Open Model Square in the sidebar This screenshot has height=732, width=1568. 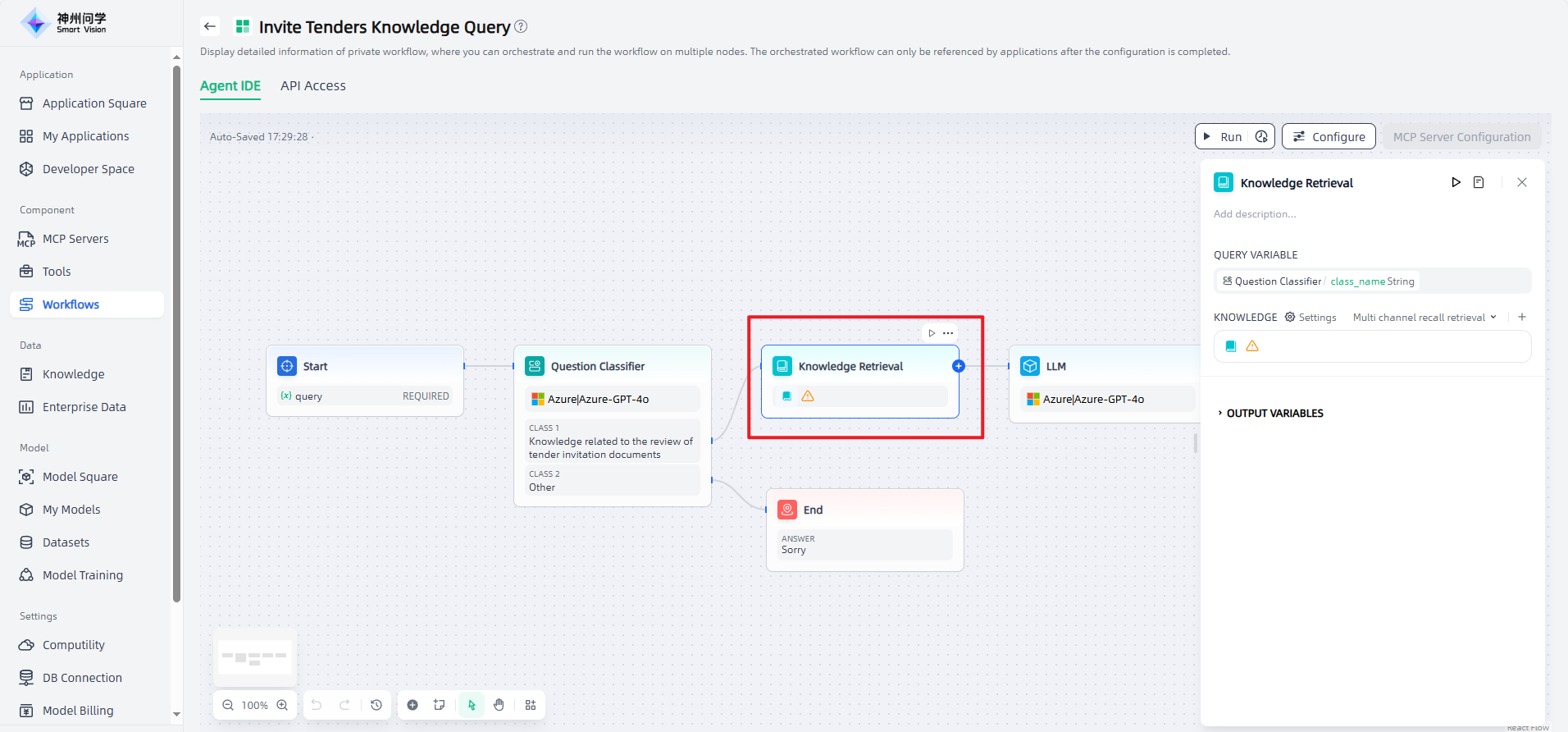coord(80,477)
